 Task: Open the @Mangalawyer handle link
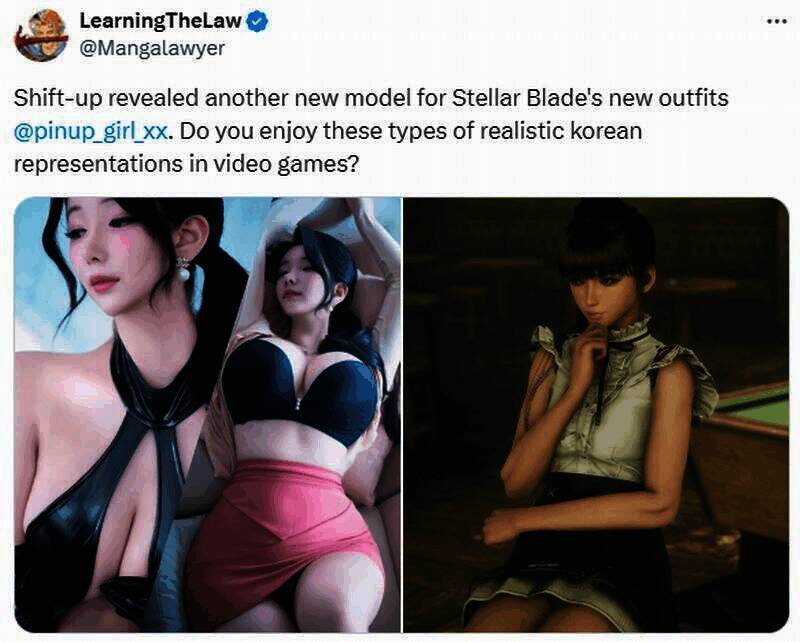[x=152, y=48]
